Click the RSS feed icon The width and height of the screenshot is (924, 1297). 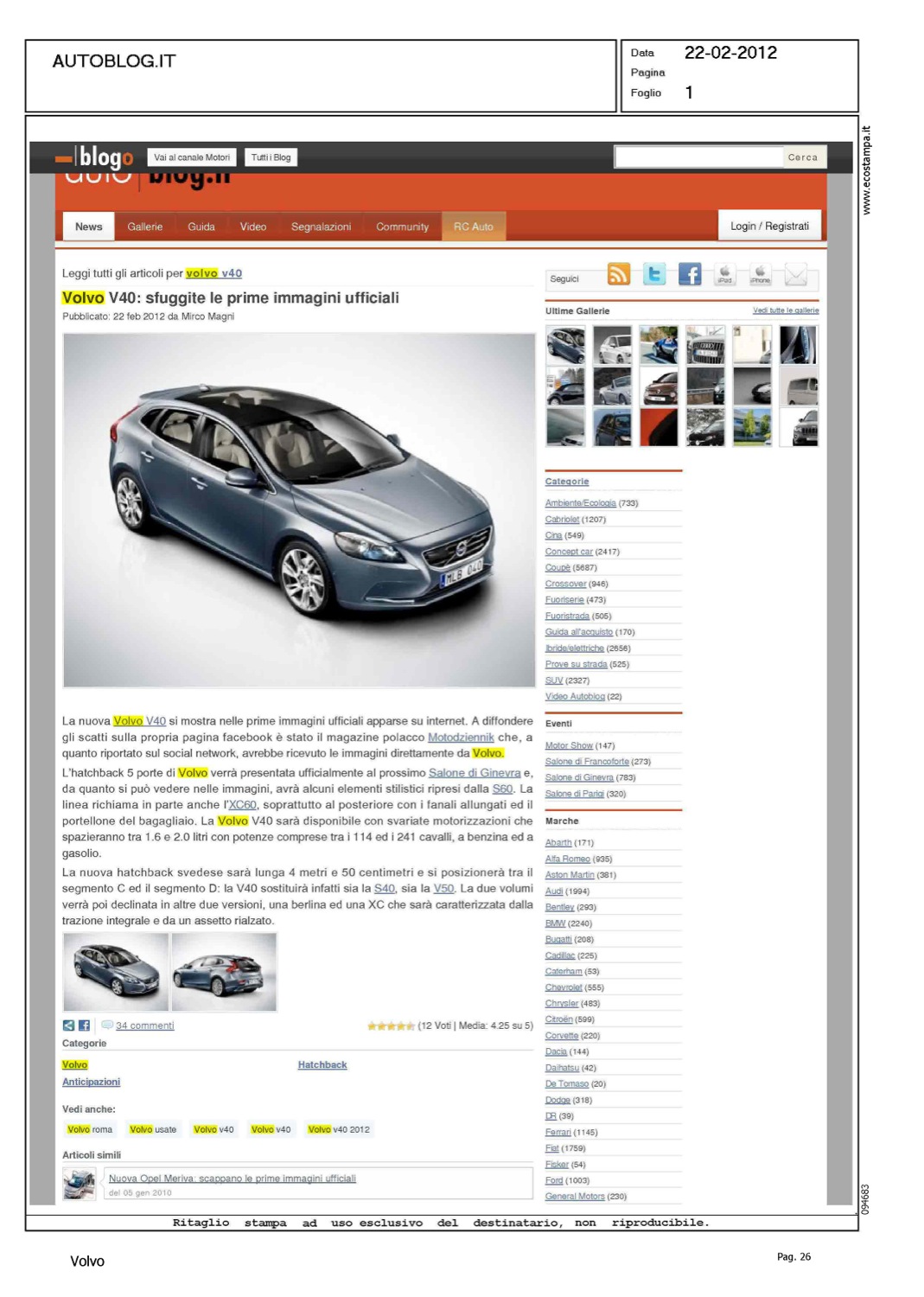coord(618,275)
